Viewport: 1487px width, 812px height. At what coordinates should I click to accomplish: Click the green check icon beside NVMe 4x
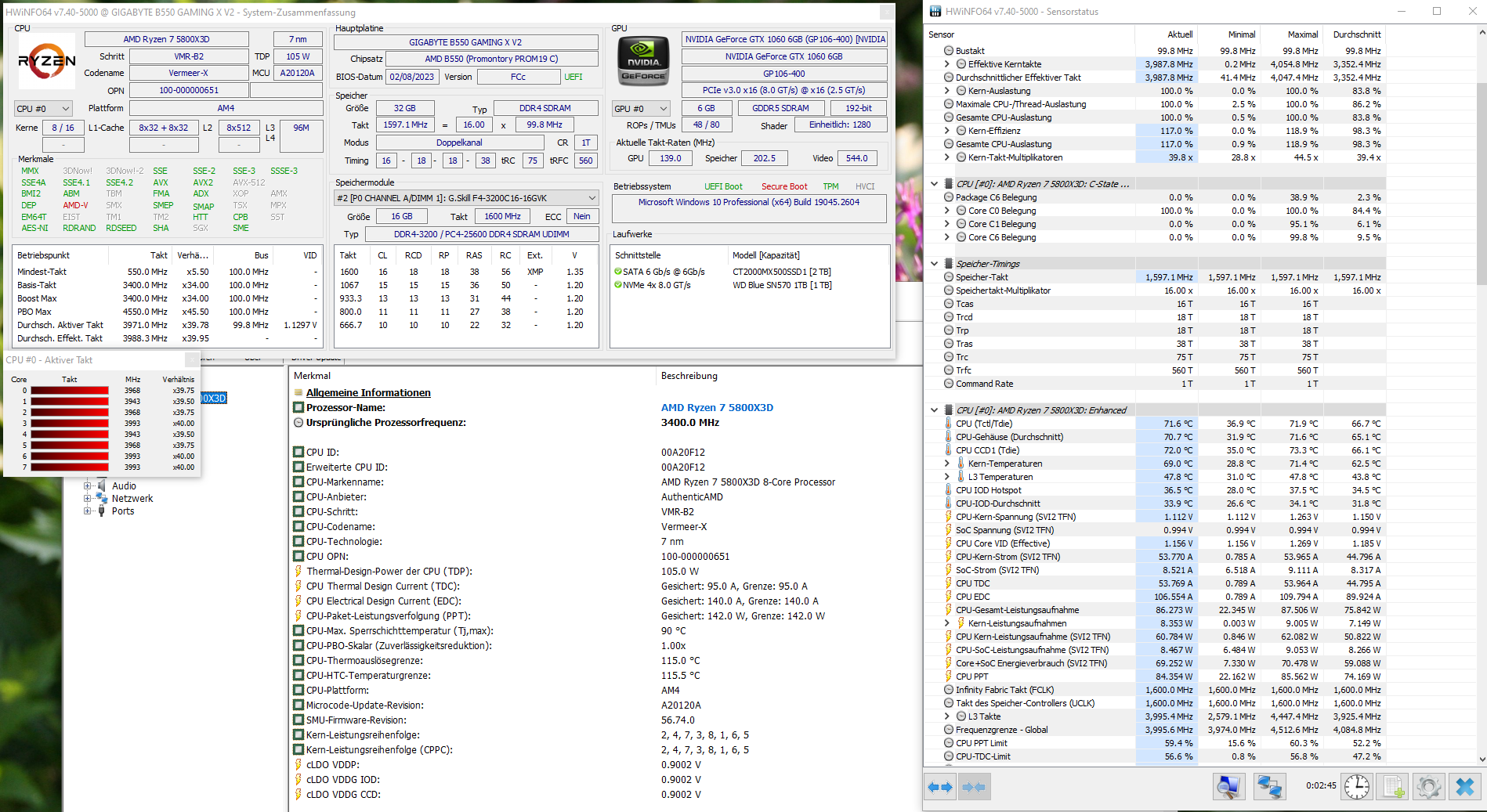tap(618, 285)
